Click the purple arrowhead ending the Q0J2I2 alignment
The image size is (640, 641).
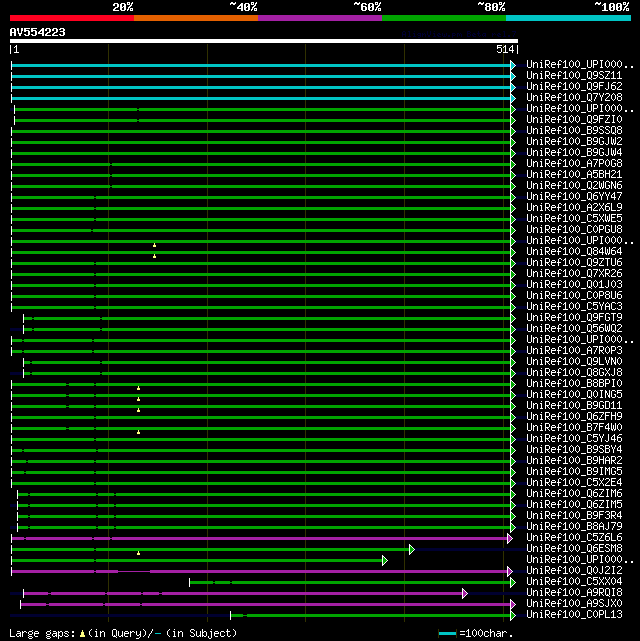tap(510, 572)
